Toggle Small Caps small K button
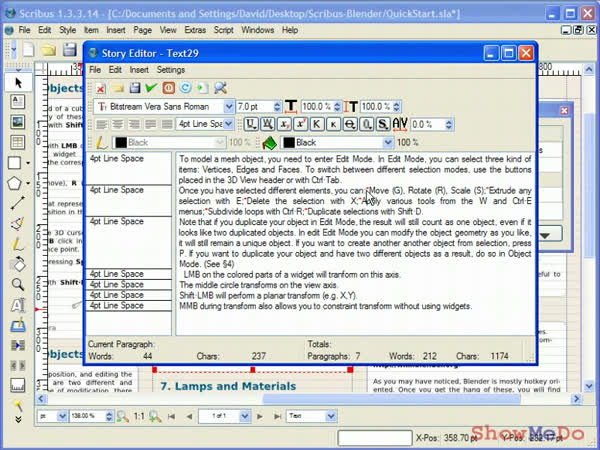600x450 pixels. tap(333, 124)
